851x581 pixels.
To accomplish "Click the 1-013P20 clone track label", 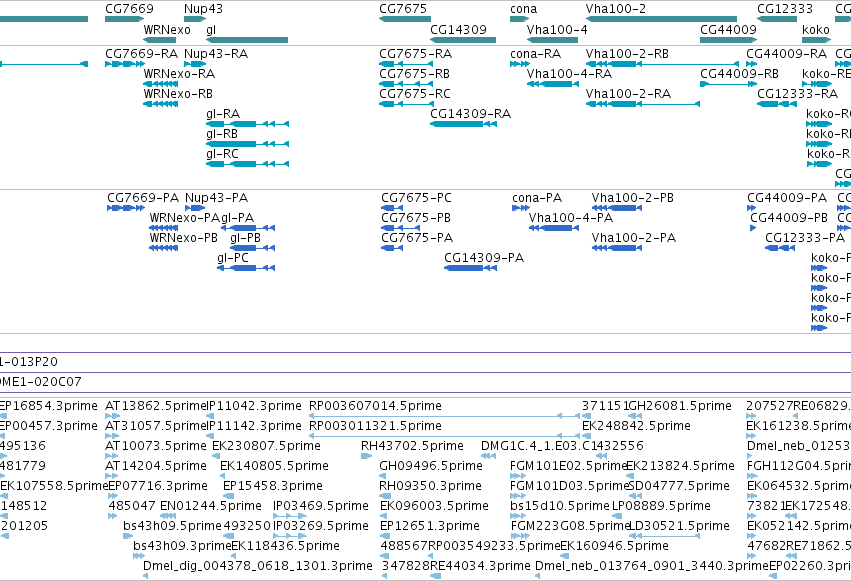I will [29, 362].
